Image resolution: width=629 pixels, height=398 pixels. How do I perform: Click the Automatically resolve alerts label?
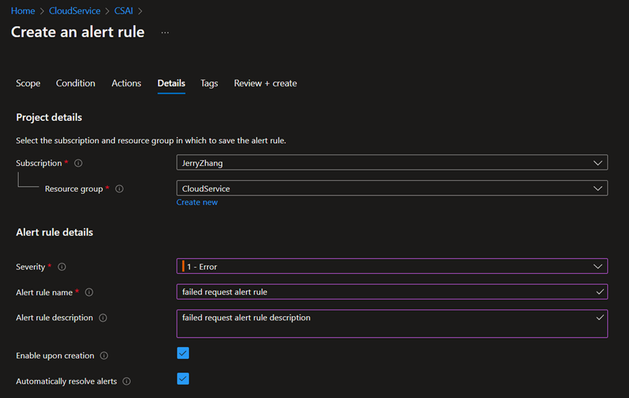(67, 381)
